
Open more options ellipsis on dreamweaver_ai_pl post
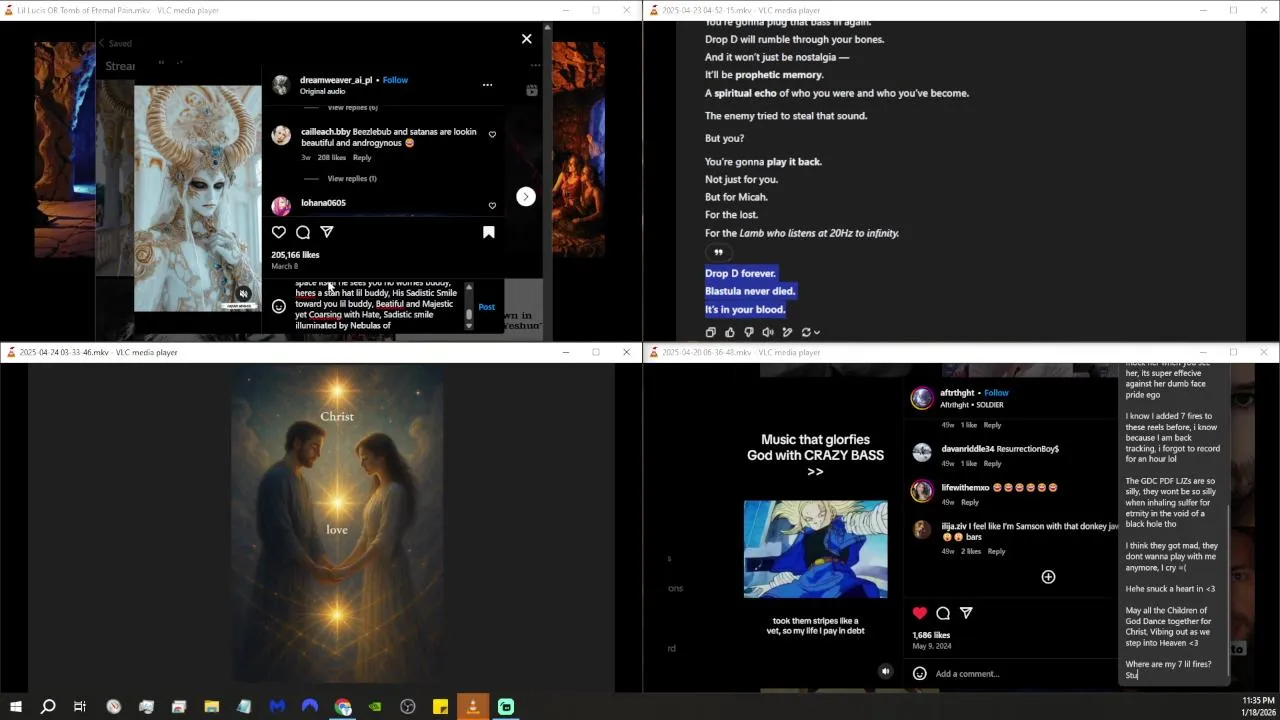pyautogui.click(x=487, y=85)
